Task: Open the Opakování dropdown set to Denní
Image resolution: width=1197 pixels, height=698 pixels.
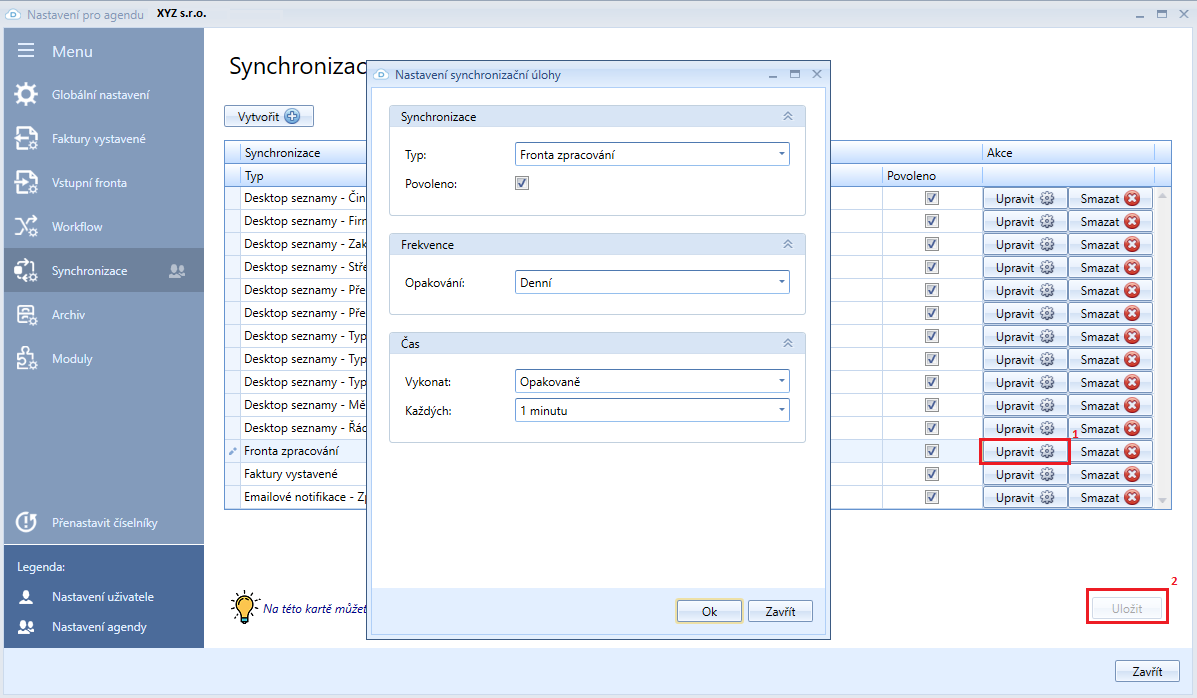Action: [x=653, y=282]
